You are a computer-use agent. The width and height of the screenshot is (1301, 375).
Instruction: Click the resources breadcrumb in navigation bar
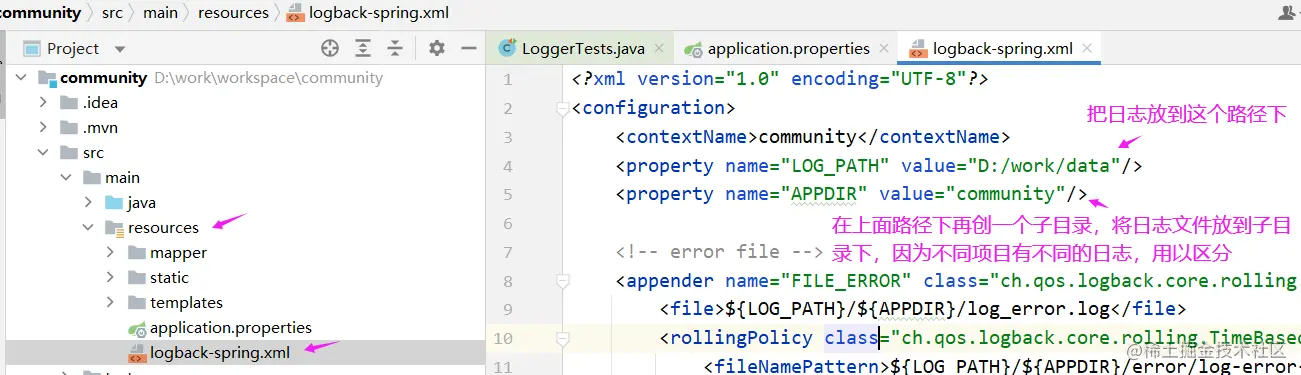233,13
